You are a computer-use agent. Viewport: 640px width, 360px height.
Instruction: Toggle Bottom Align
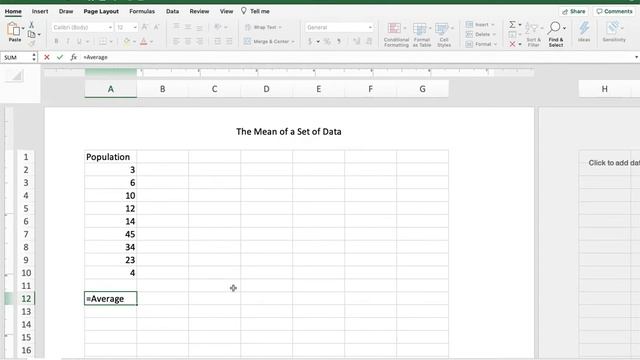coord(200,27)
